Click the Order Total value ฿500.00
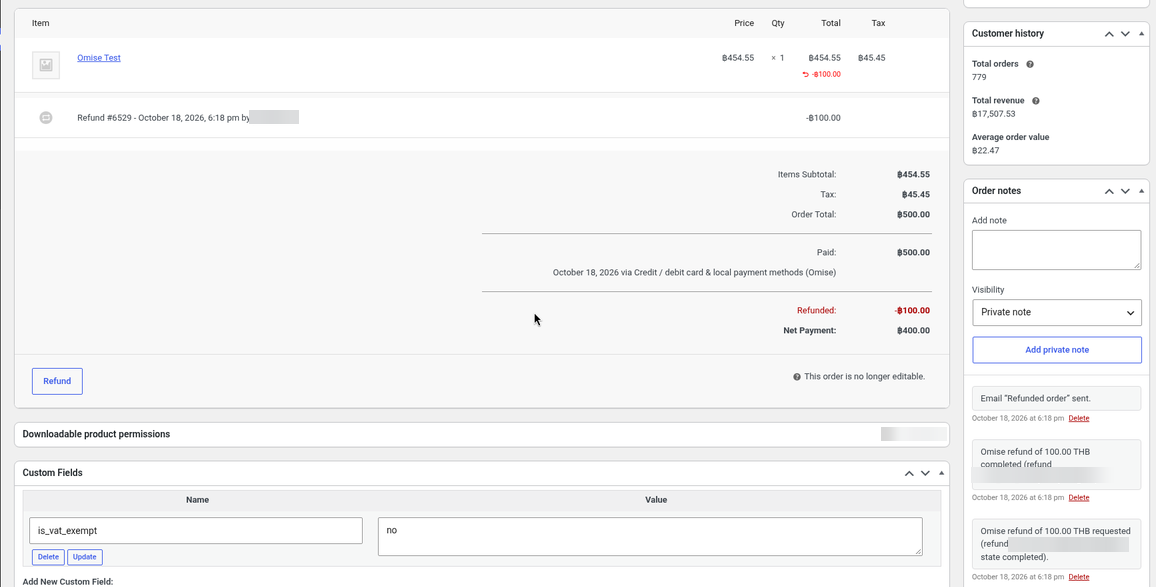Image resolution: width=1156 pixels, height=587 pixels. (x=913, y=215)
